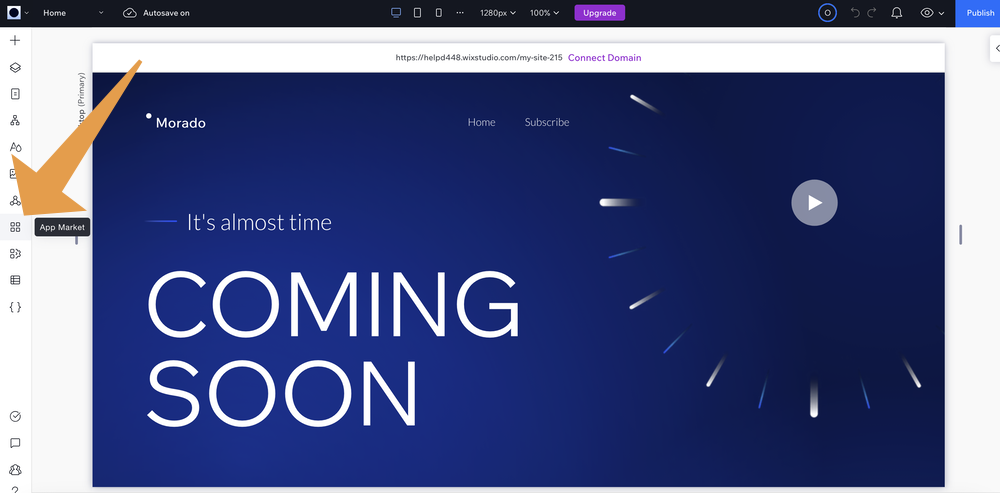Open the puzzle-piece custom apps icon
This screenshot has height=493, width=1000.
coord(15,254)
